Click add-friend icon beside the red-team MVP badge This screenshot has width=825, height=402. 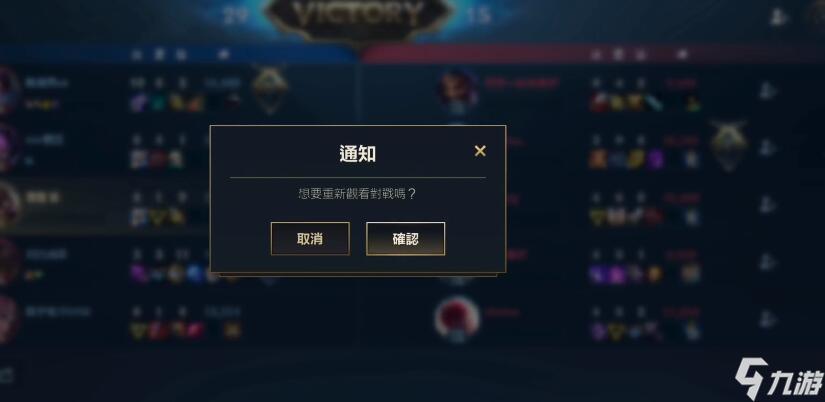click(768, 148)
